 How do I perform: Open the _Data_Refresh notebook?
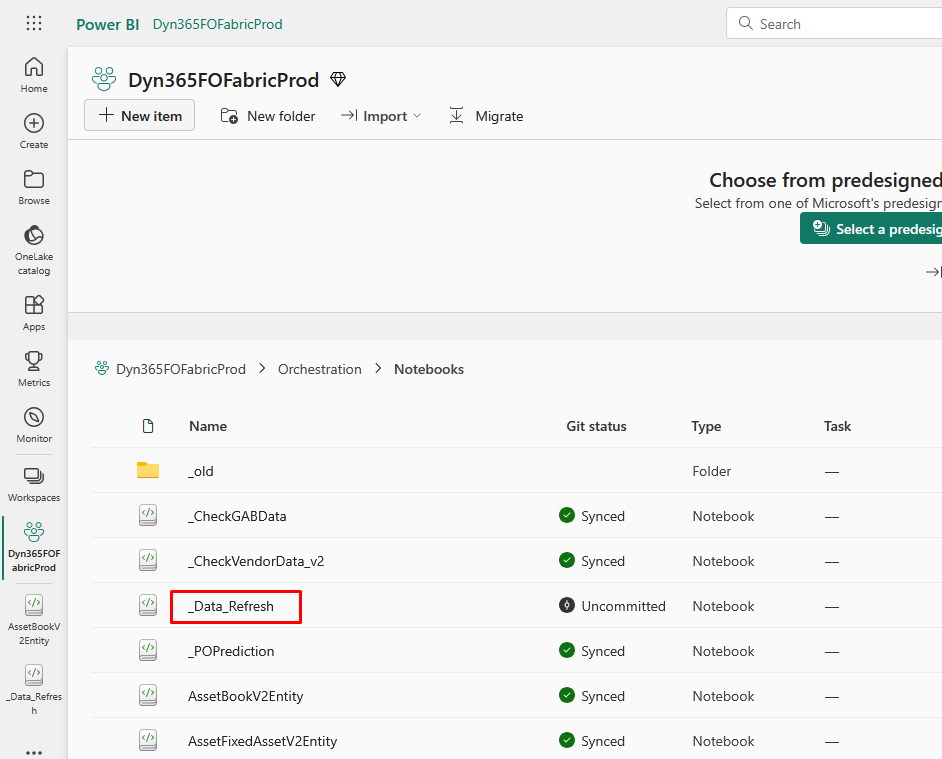(x=231, y=606)
